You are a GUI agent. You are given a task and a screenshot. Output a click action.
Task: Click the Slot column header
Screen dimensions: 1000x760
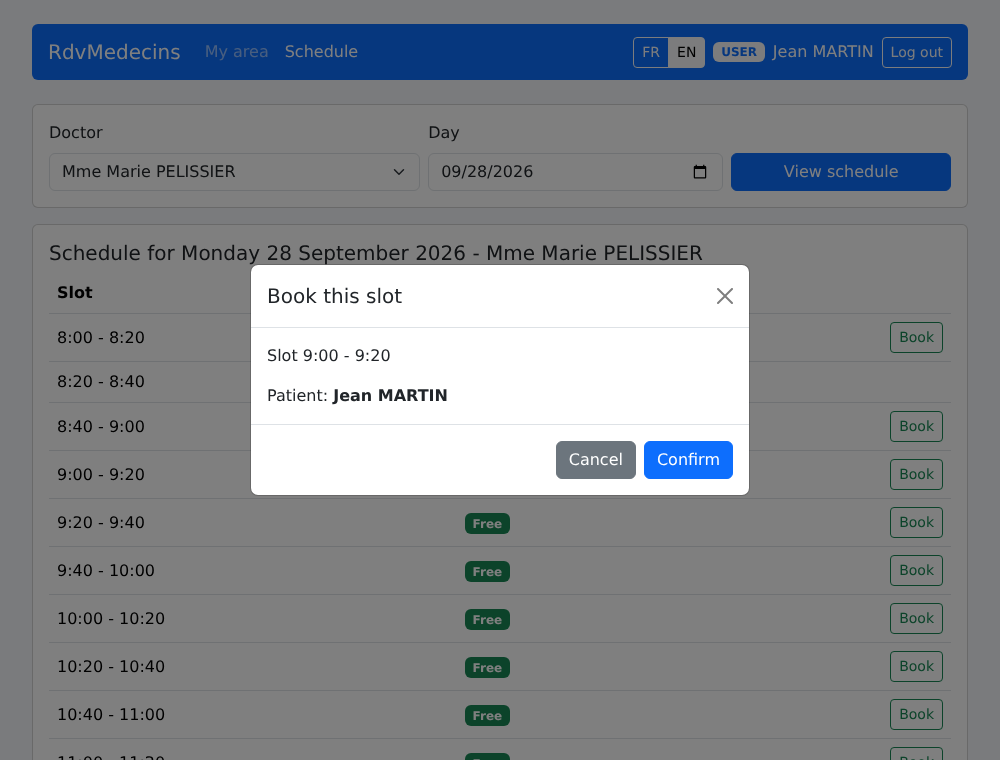click(75, 293)
